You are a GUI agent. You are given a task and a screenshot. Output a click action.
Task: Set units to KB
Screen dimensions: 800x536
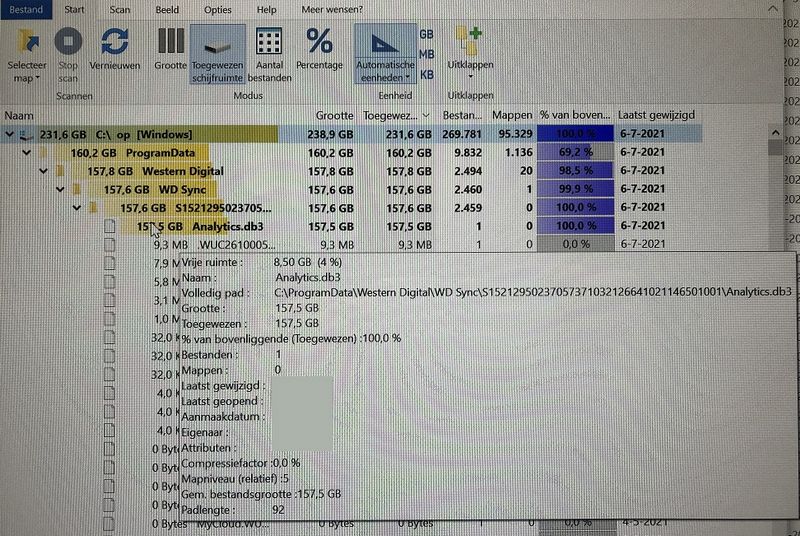(x=427, y=75)
